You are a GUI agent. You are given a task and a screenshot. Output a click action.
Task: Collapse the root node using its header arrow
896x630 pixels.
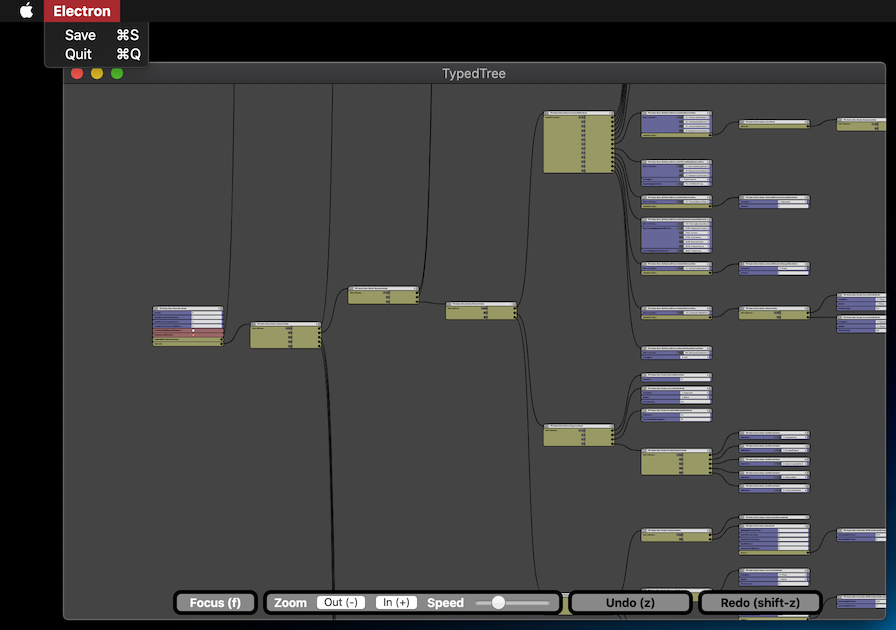[220, 308]
